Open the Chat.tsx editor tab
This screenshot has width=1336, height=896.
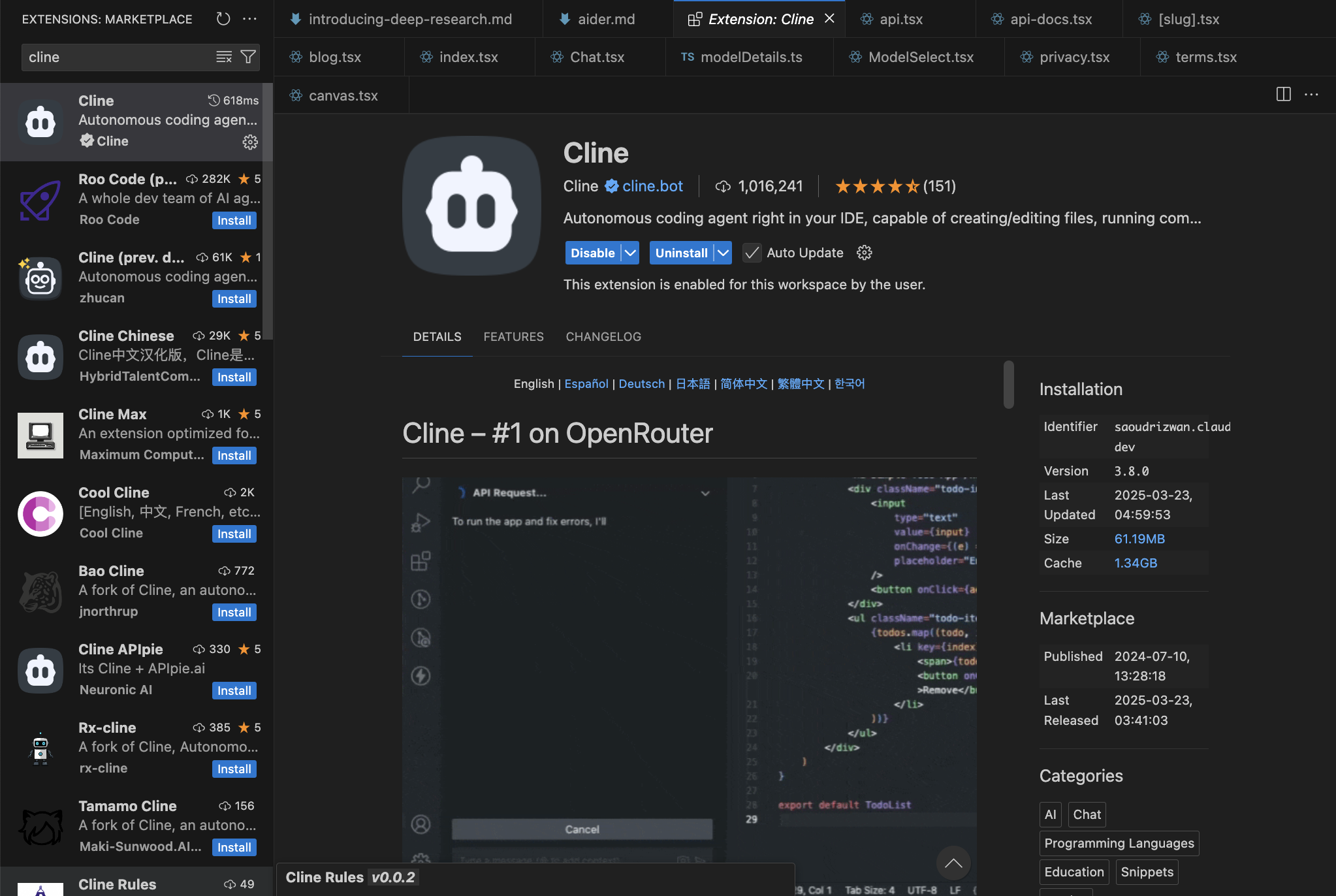click(x=597, y=57)
